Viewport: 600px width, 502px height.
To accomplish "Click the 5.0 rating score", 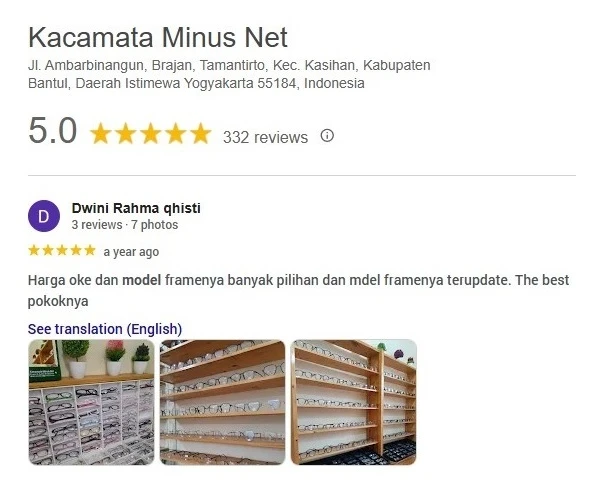I will (x=52, y=131).
